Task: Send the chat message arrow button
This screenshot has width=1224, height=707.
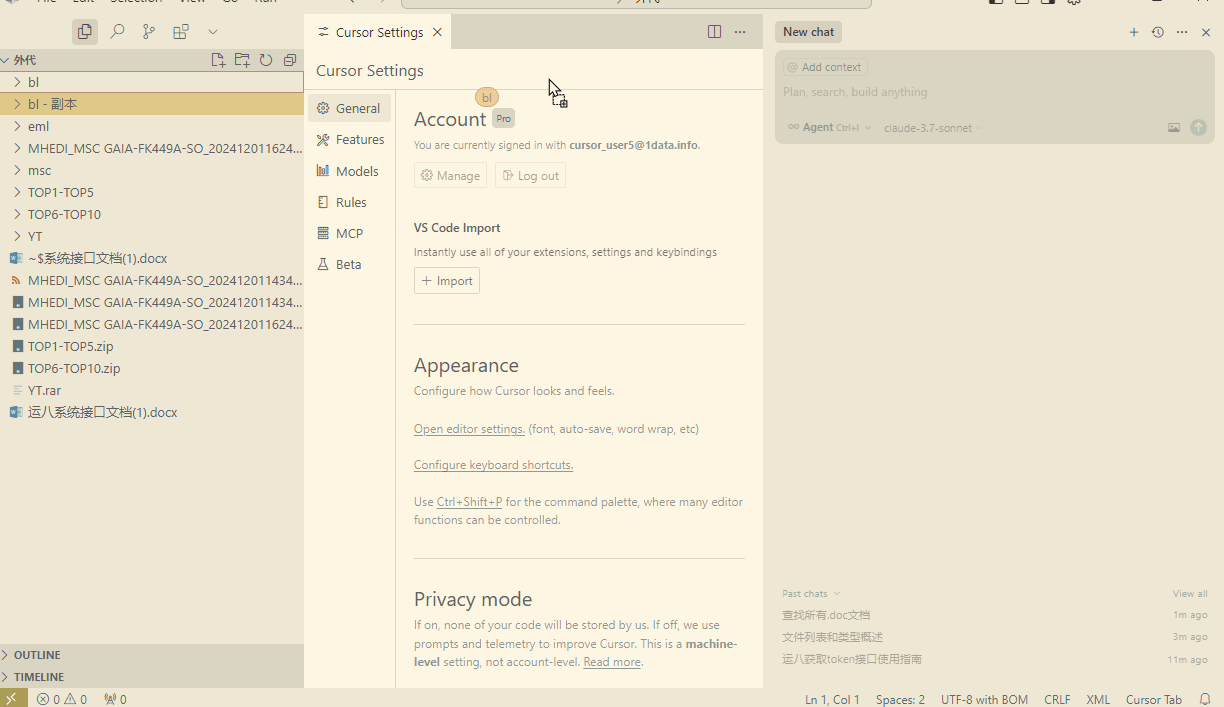Action: 1198,128
